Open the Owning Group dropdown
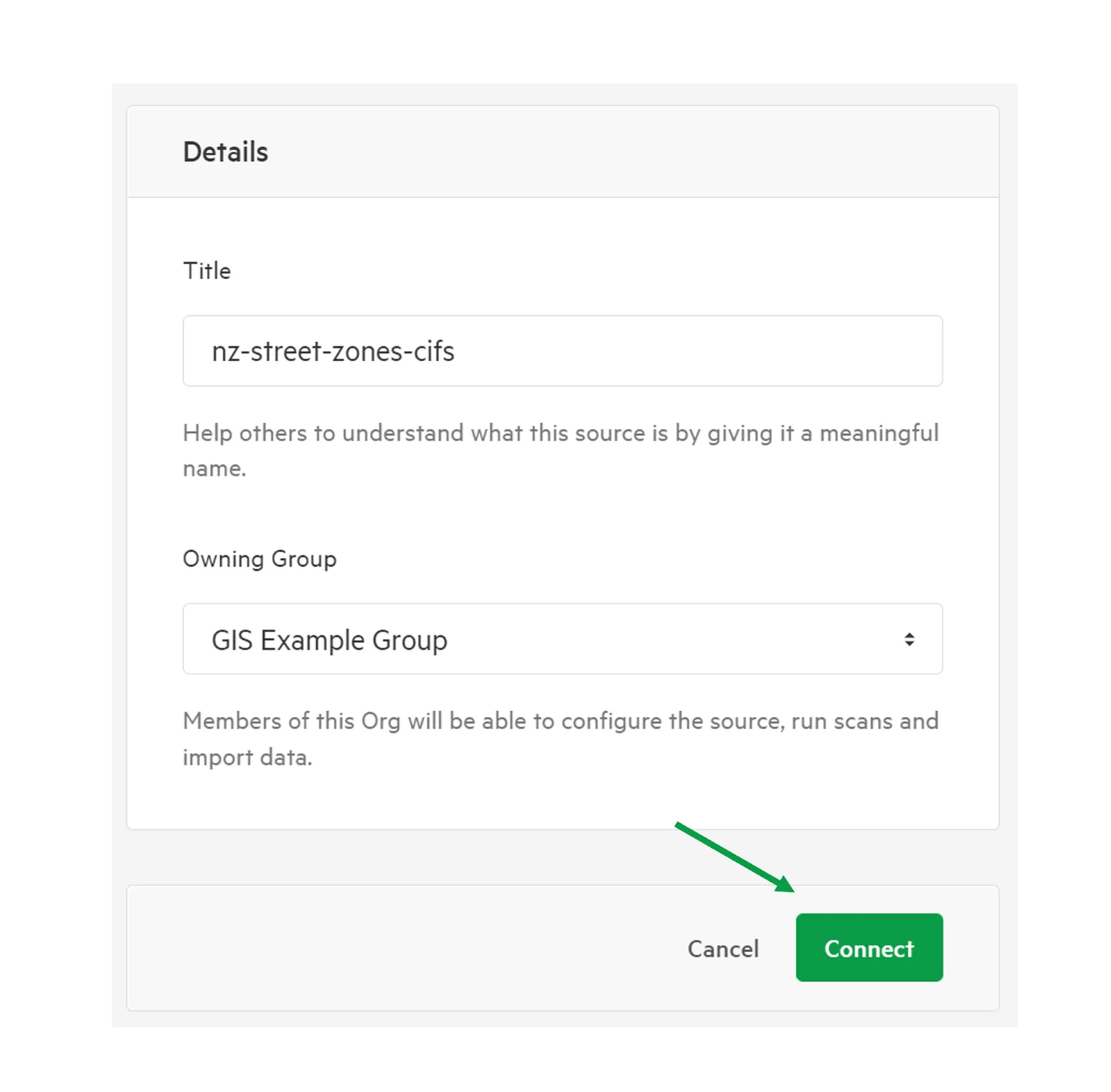Image resolution: width=1111 pixels, height=1092 pixels. [x=562, y=639]
